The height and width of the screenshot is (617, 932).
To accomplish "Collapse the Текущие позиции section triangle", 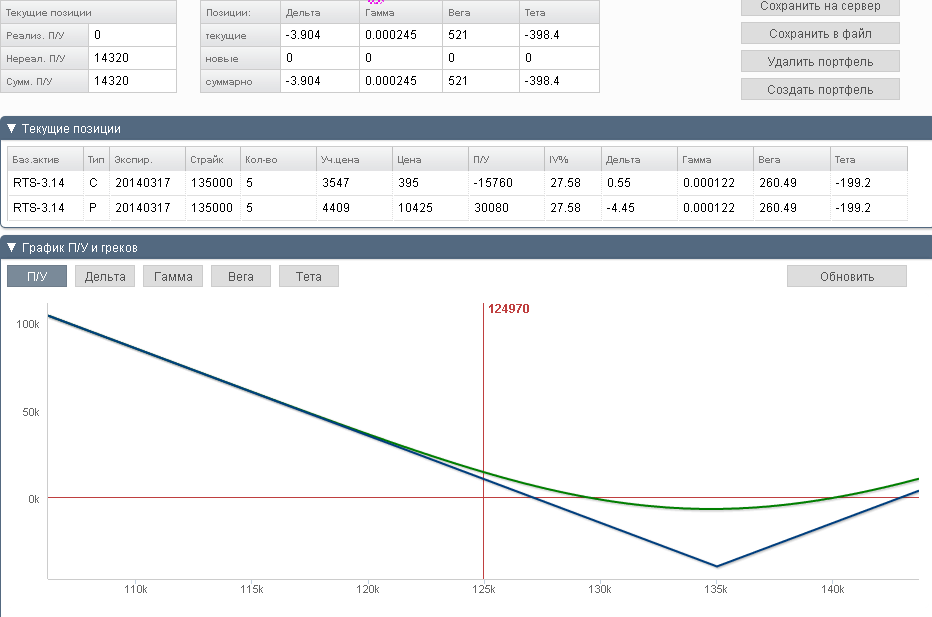I will 11,128.
